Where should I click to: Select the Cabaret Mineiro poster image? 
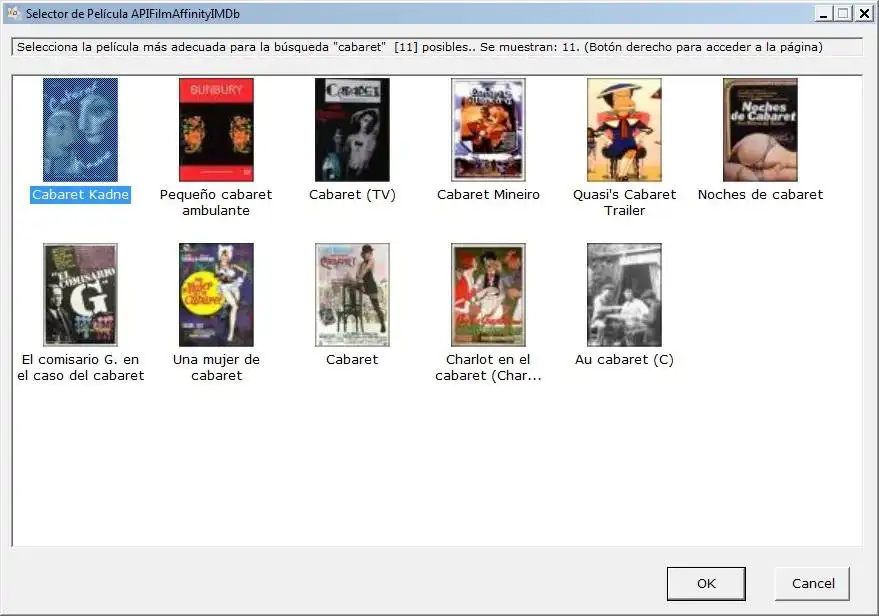488,129
